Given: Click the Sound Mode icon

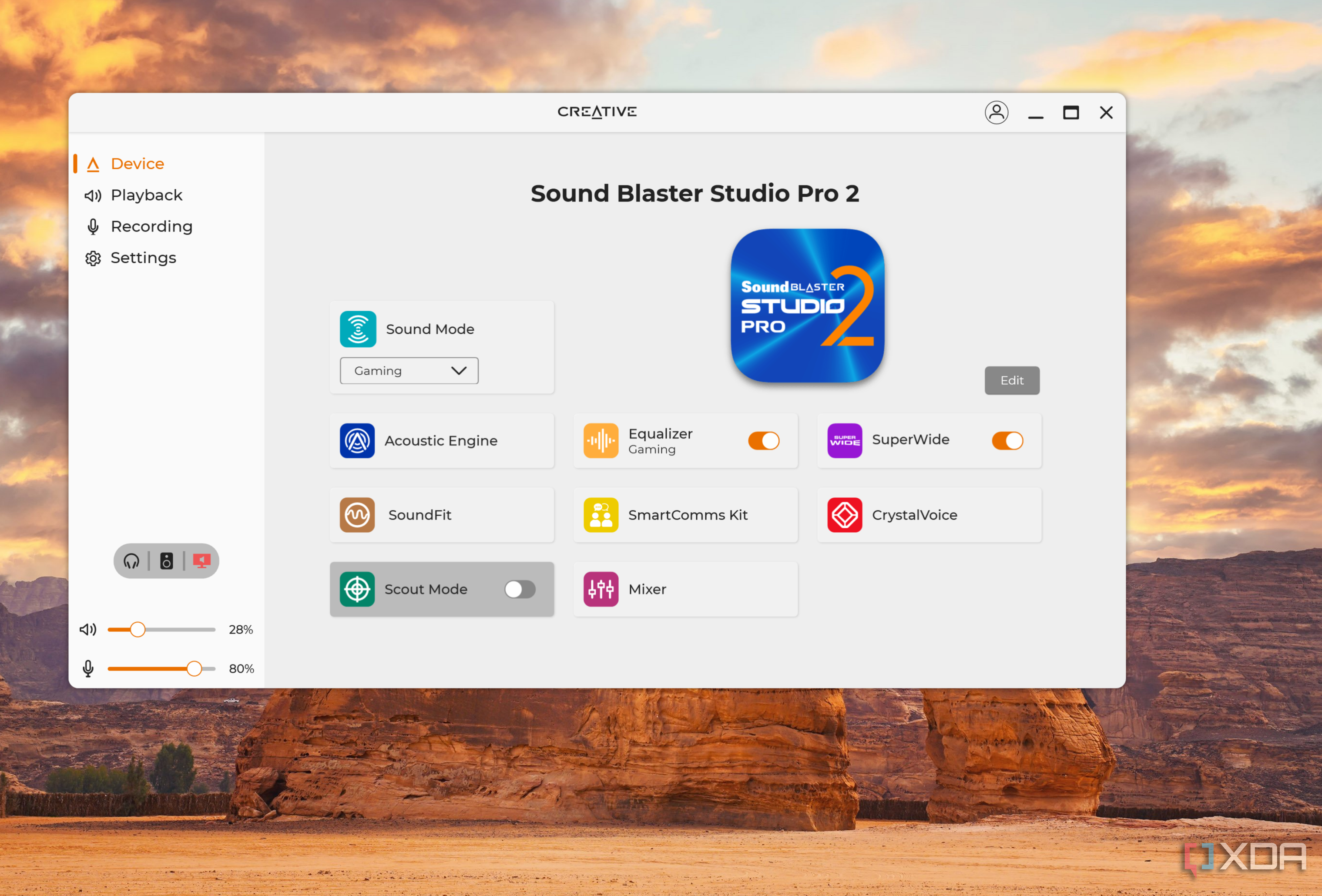Looking at the screenshot, I should tap(357, 329).
